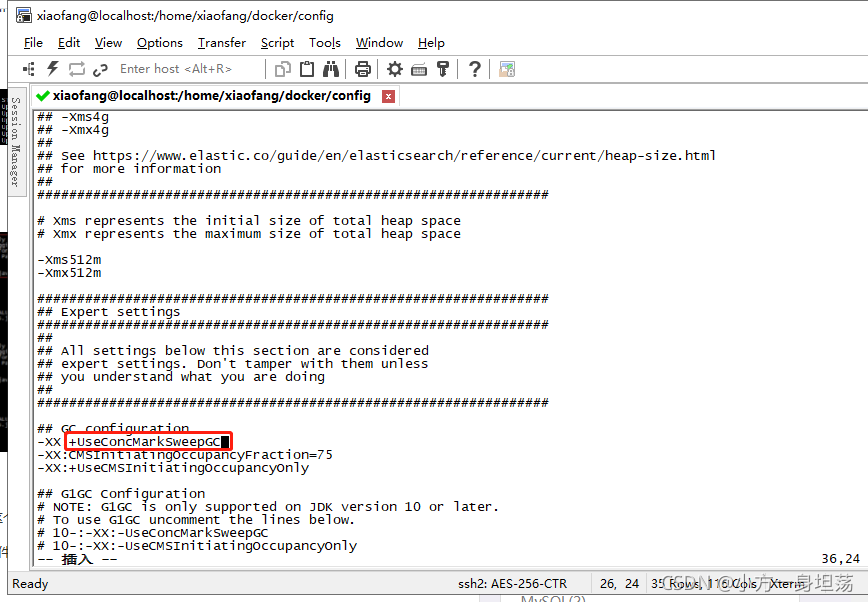This screenshot has width=868, height=602.
Task: Open the File menu
Action: coord(33,43)
